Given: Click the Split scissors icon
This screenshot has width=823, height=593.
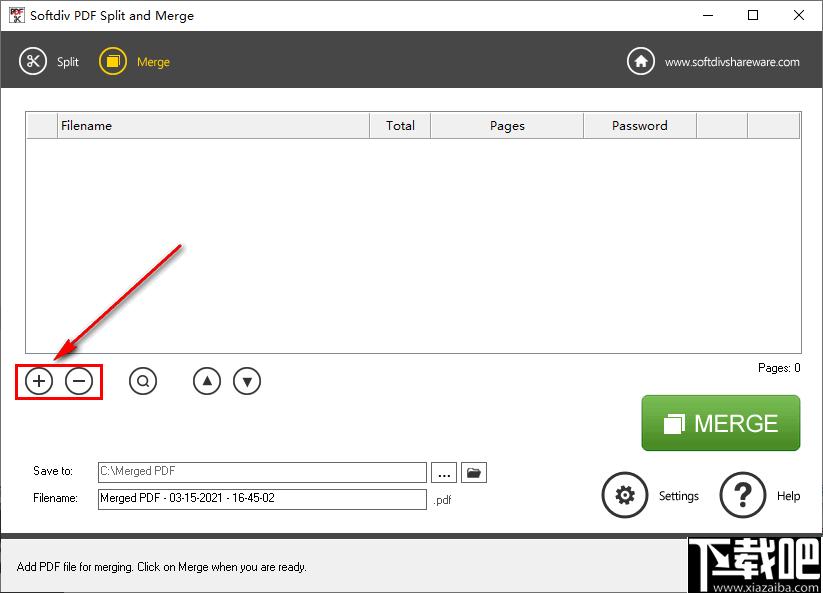Looking at the screenshot, I should click(x=33, y=61).
